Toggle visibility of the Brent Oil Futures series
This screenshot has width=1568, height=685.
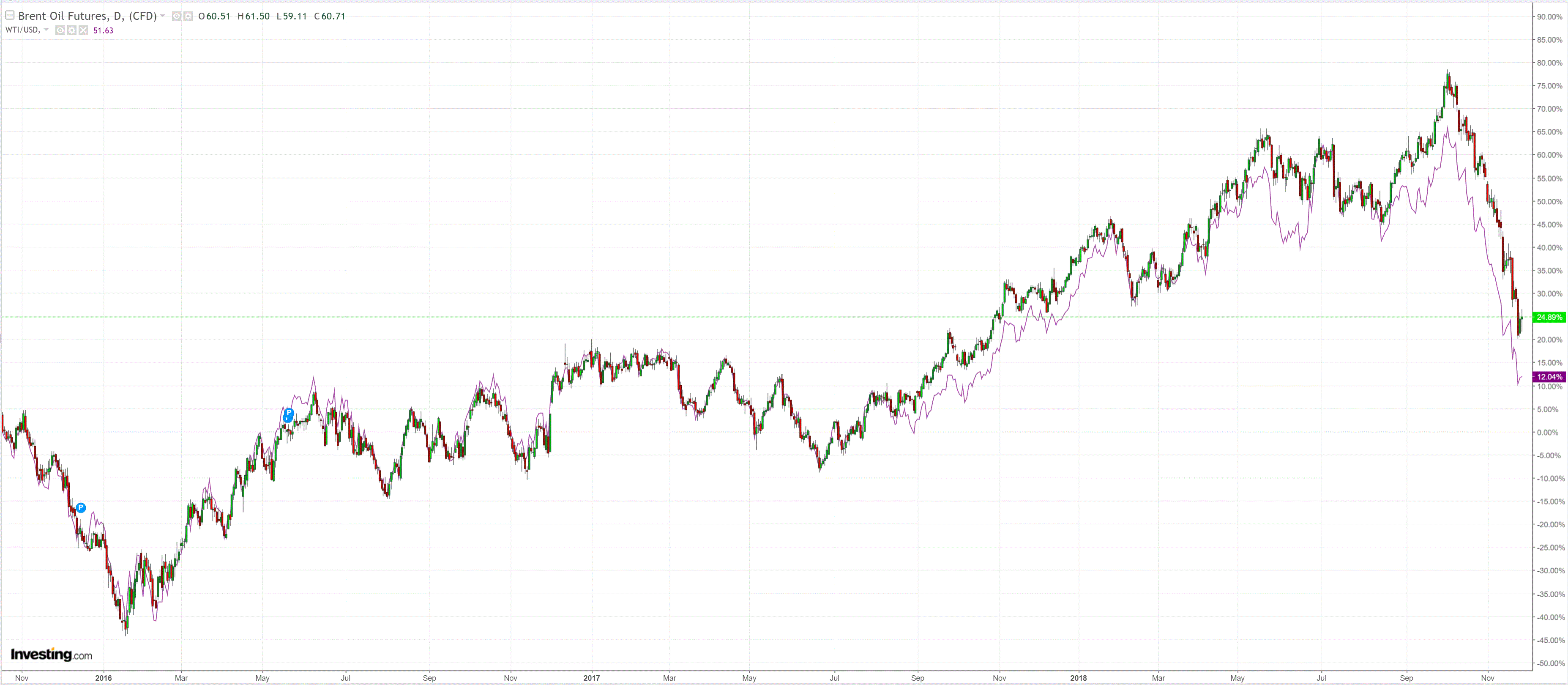click(177, 16)
